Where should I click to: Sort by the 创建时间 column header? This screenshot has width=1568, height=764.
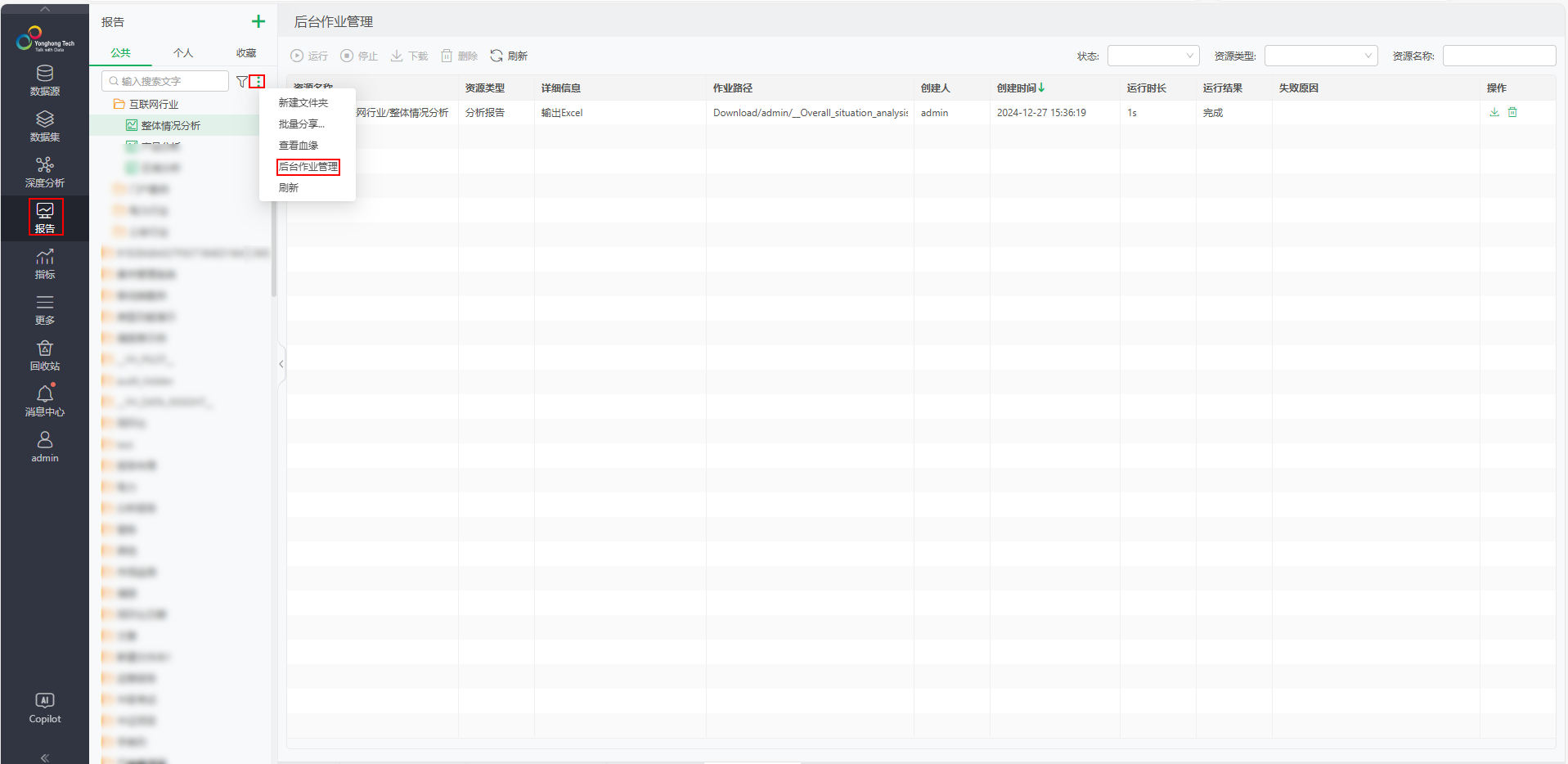point(1020,88)
